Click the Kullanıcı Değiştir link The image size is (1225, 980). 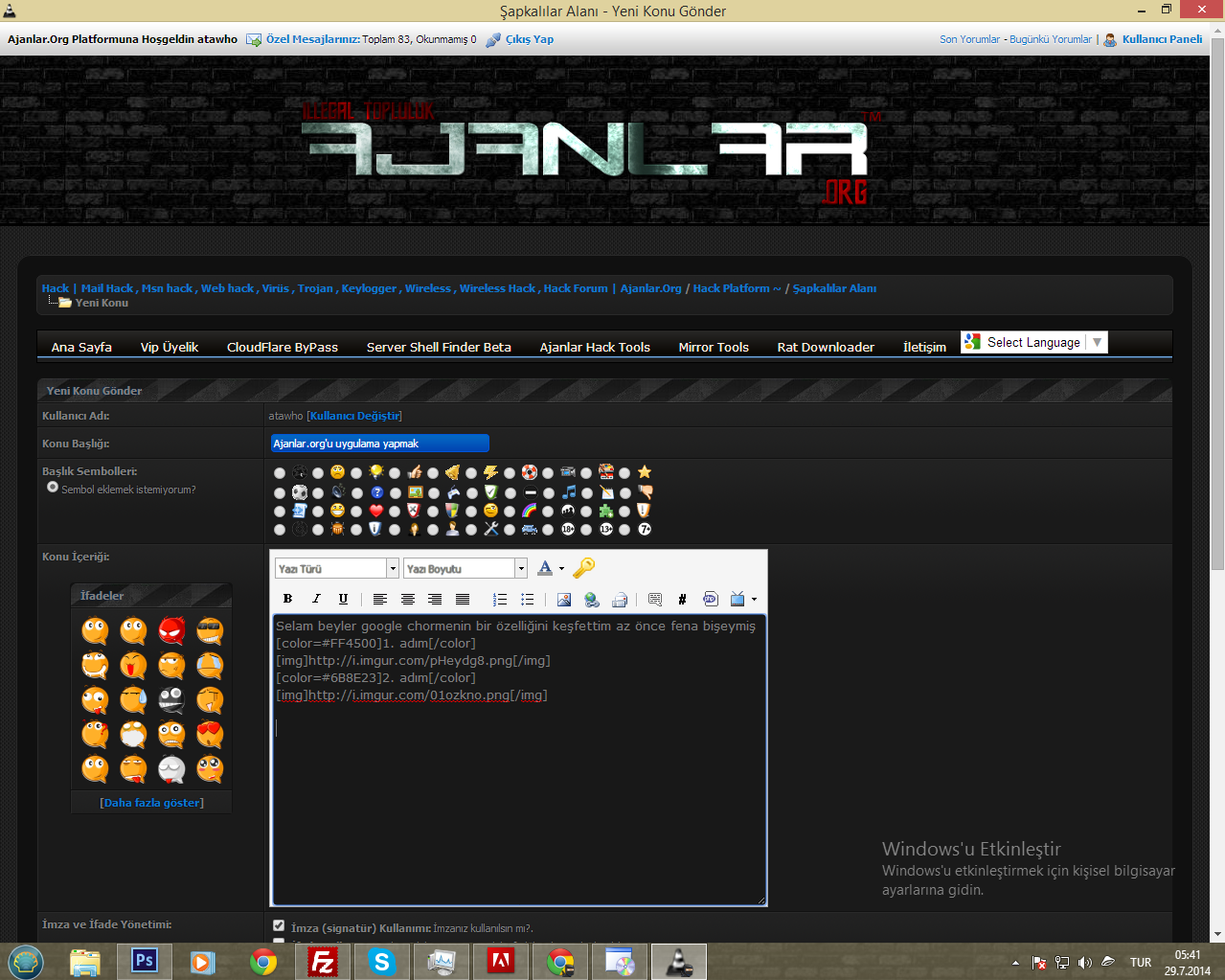[354, 416]
